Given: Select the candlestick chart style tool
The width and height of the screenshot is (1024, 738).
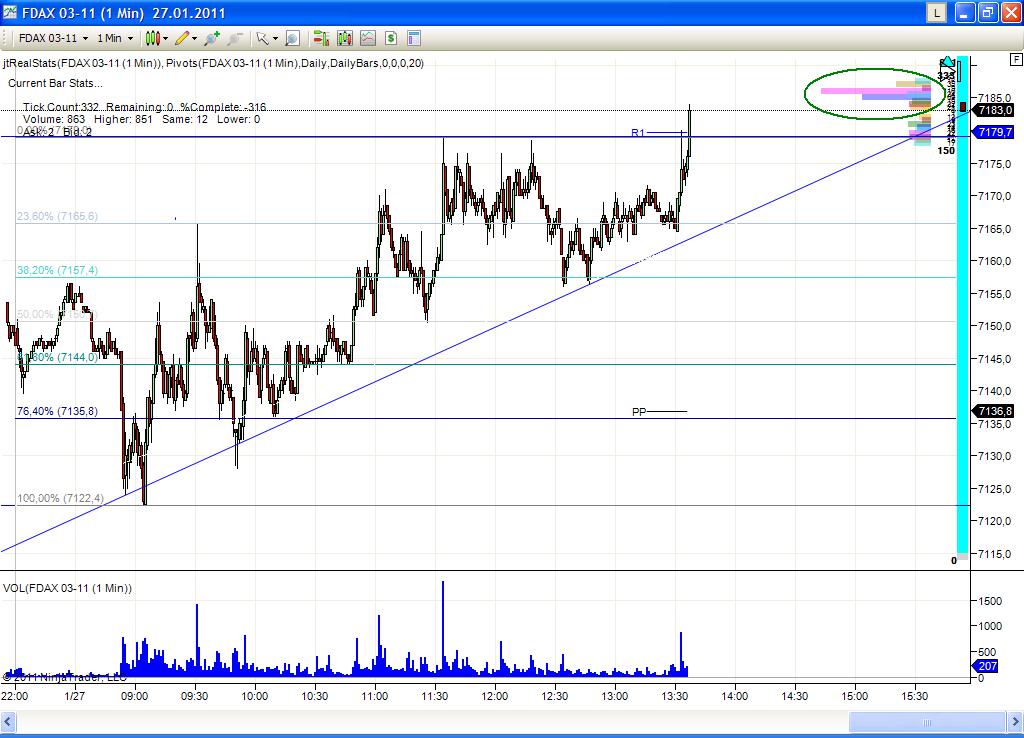Looking at the screenshot, I should point(154,38).
